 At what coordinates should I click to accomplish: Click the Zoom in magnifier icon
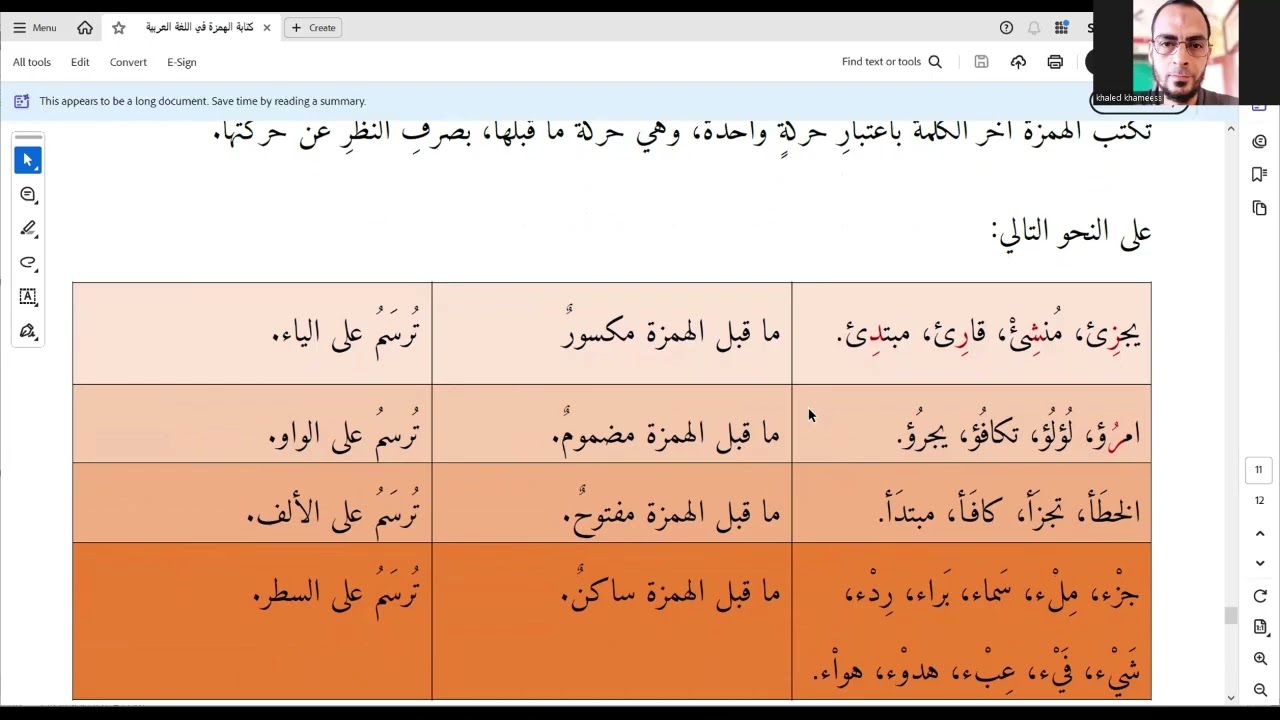click(x=1260, y=659)
